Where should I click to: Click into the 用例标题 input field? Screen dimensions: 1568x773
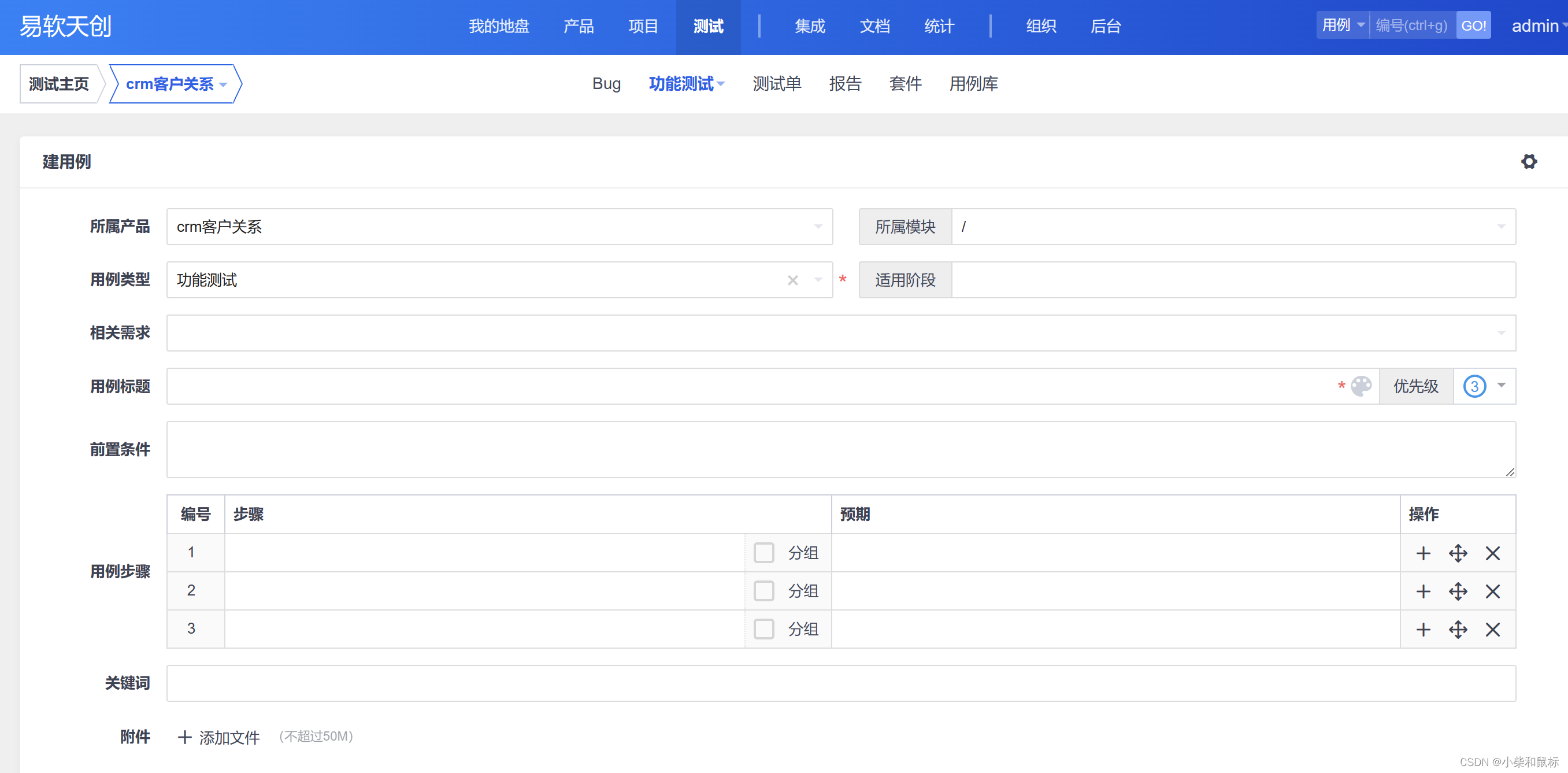pos(748,386)
